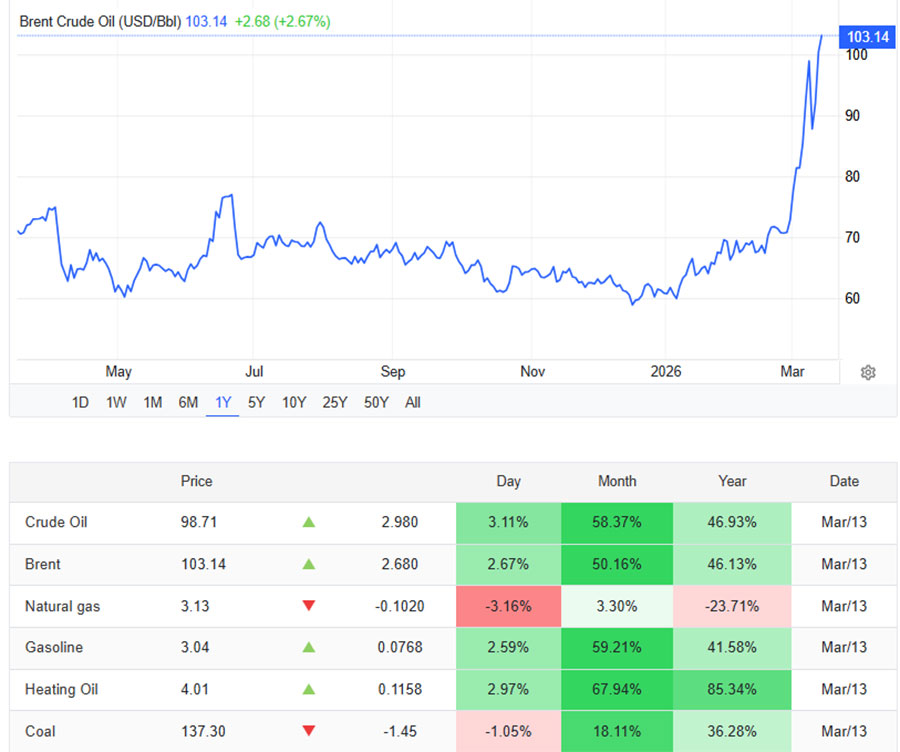
Task: Switch chart to 5Y range
Action: click(x=257, y=402)
